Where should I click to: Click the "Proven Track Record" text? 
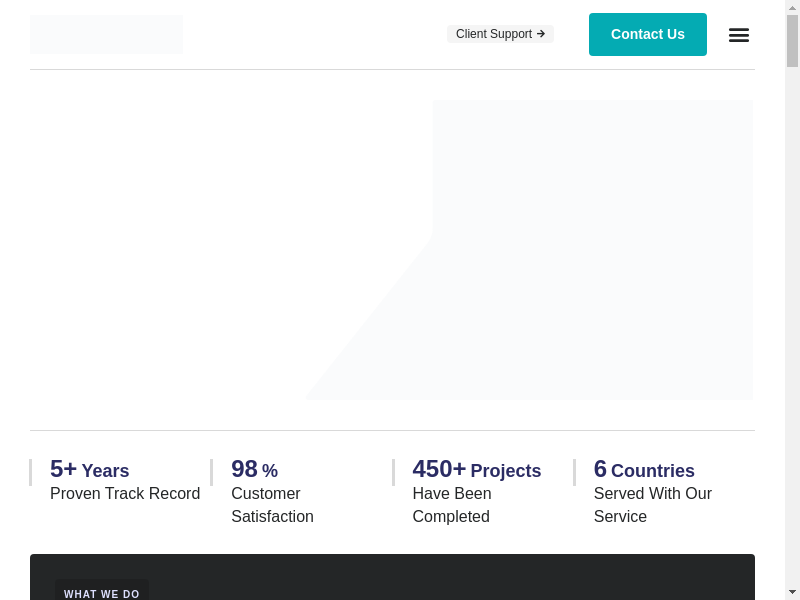click(x=125, y=494)
